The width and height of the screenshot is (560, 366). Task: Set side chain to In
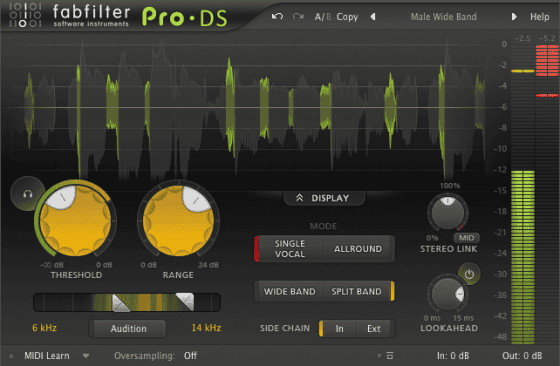[x=339, y=329]
